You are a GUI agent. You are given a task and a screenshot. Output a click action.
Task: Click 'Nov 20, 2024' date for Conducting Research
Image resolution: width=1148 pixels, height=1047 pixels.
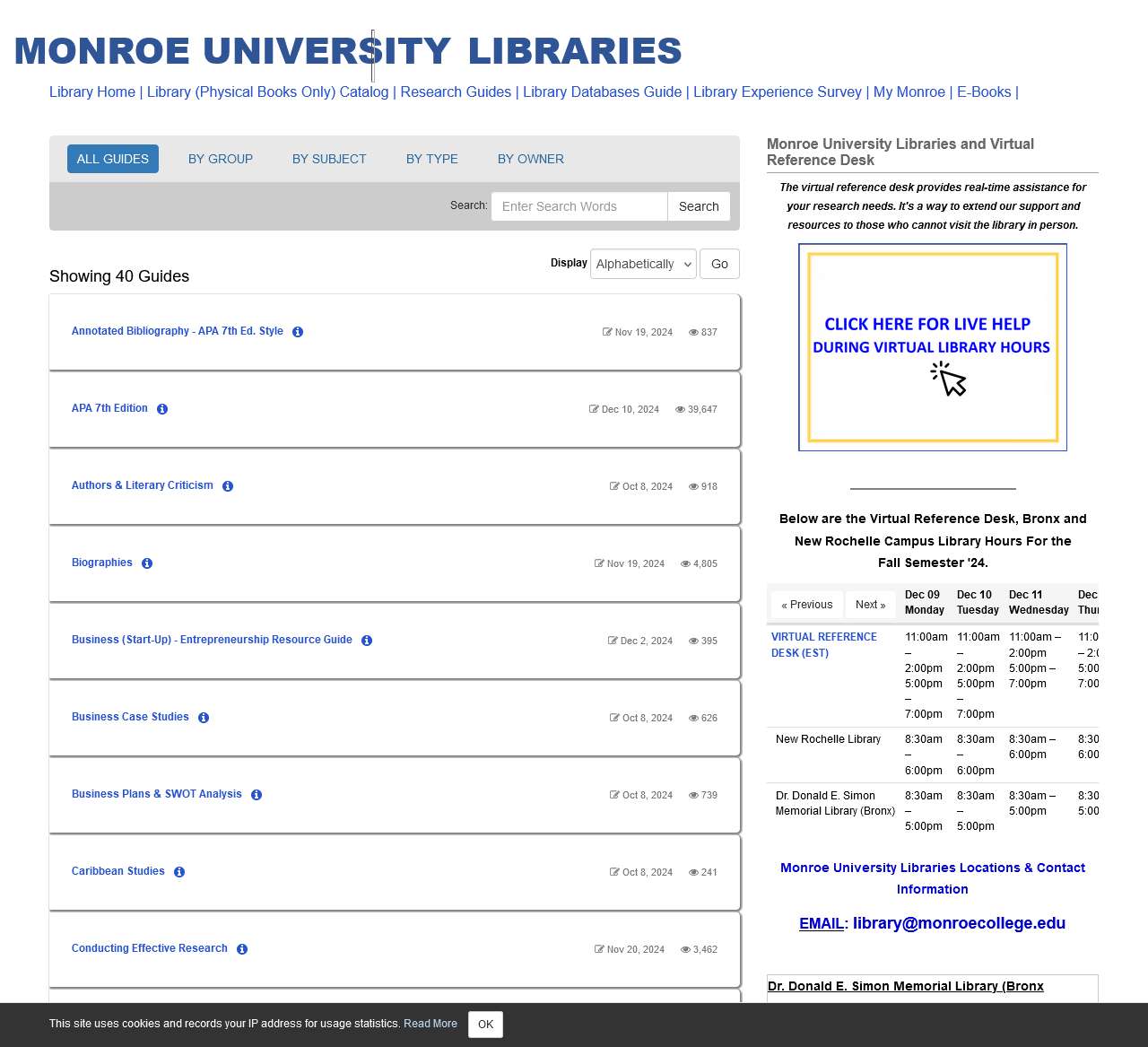pos(630,949)
